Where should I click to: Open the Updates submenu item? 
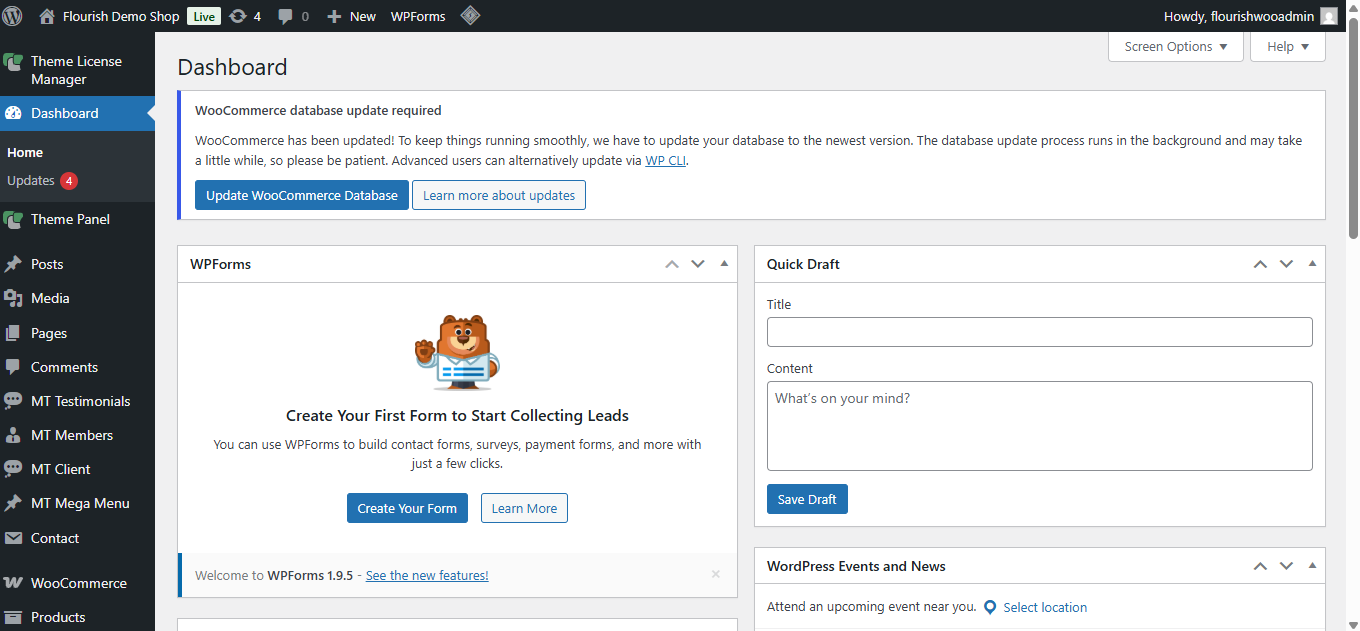coord(31,181)
